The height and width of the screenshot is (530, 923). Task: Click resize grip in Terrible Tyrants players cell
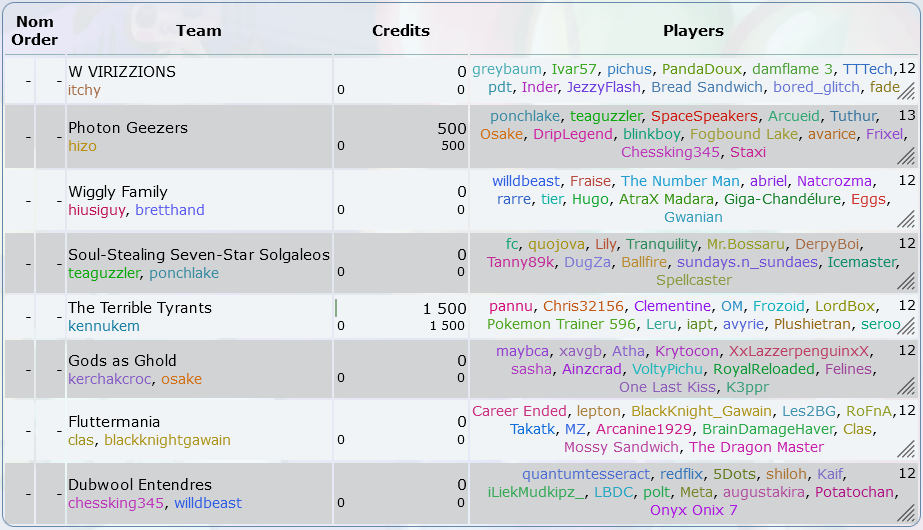[x=907, y=326]
